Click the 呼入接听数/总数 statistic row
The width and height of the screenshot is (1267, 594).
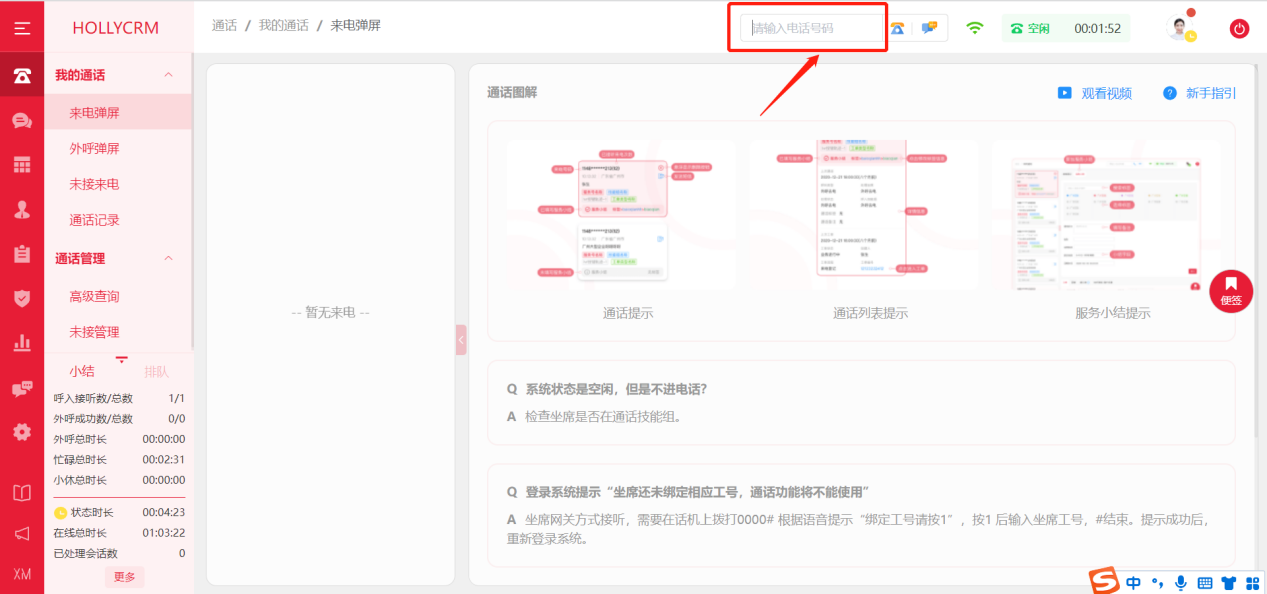coord(119,398)
